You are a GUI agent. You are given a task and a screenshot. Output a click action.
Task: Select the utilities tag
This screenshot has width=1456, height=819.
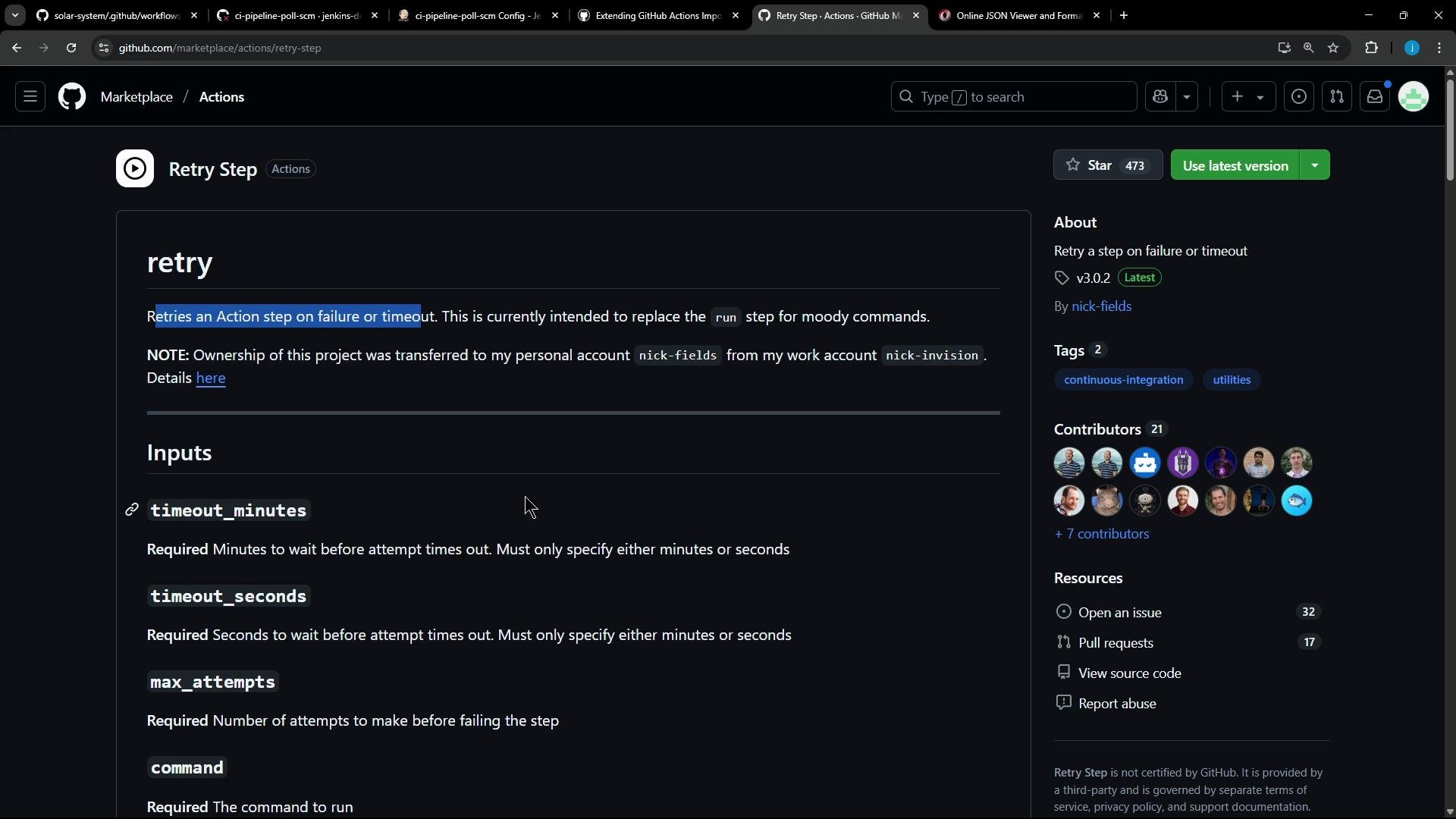coord(1232,380)
